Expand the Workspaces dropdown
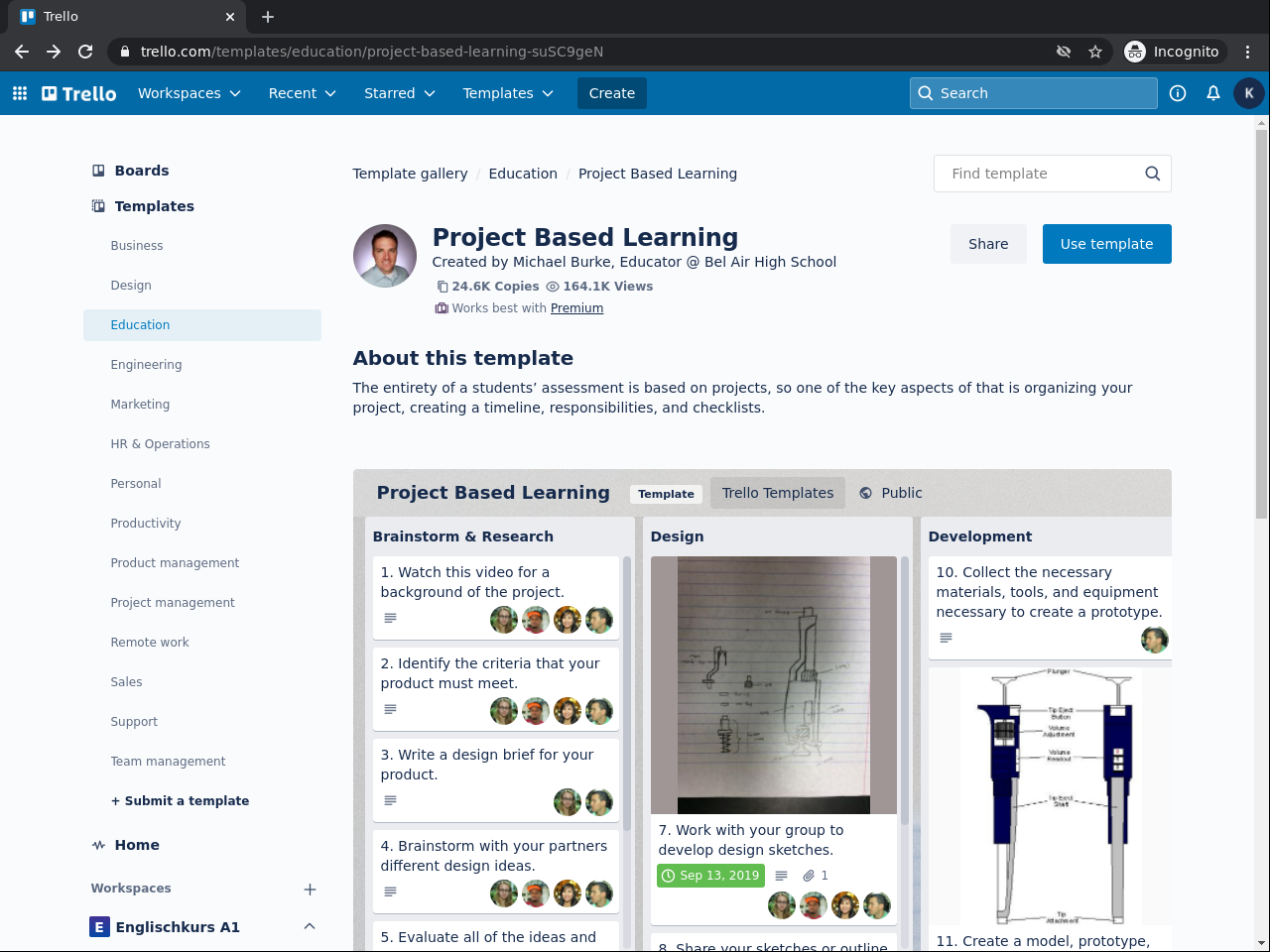 point(190,93)
